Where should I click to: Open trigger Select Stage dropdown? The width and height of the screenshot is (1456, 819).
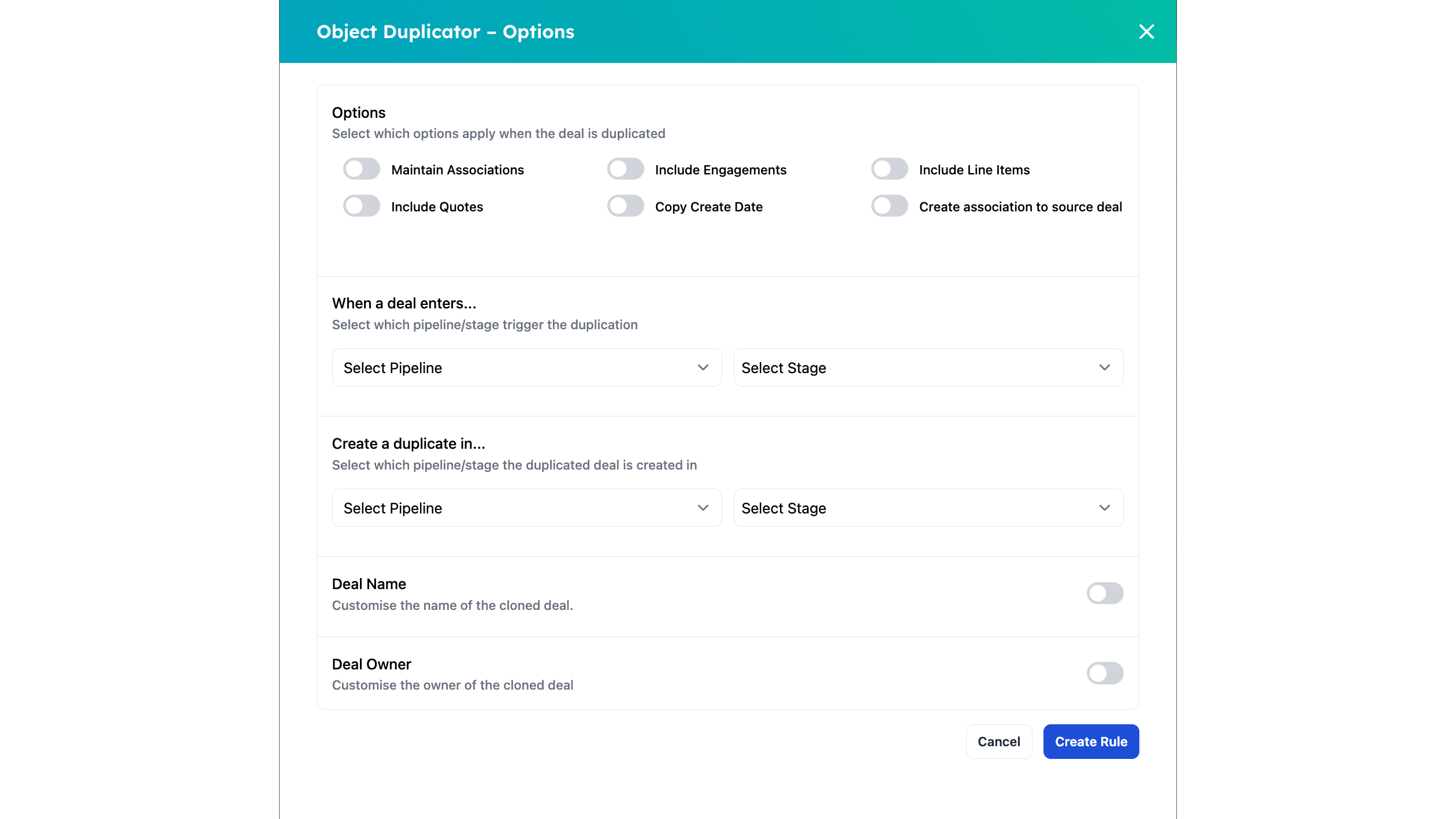pyautogui.click(x=928, y=367)
